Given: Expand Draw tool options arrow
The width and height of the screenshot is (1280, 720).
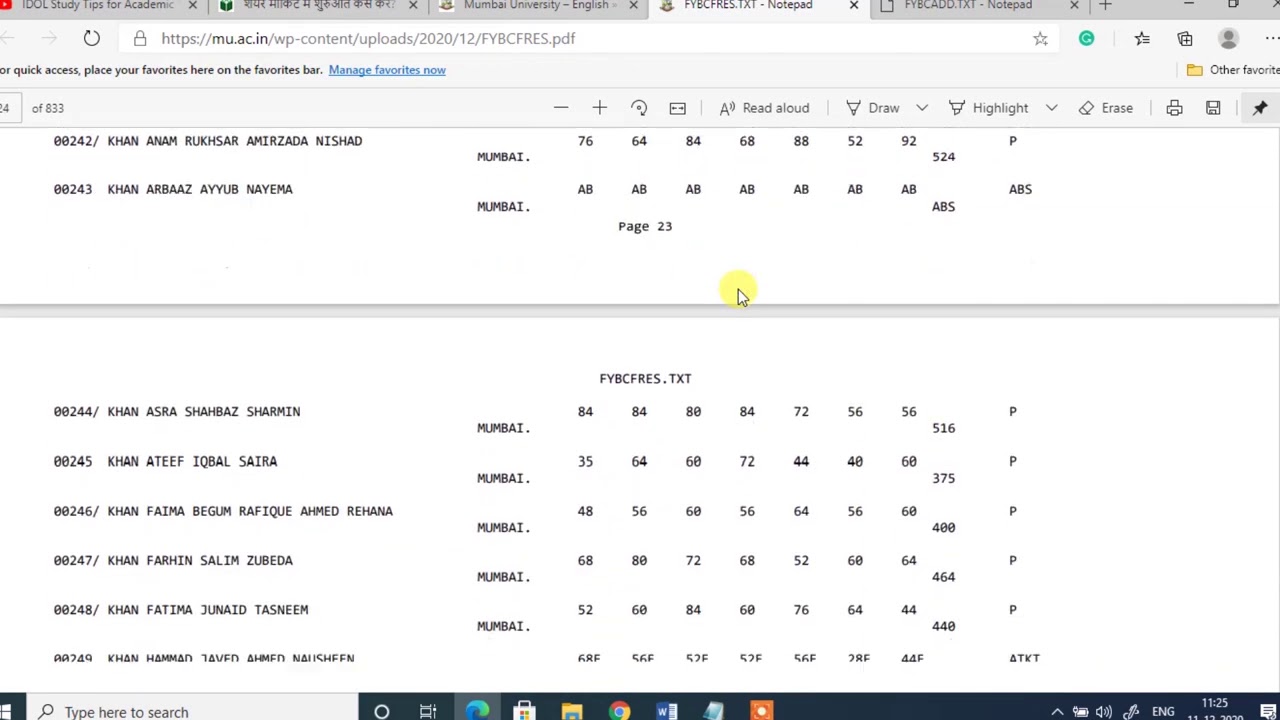Looking at the screenshot, I should tap(921, 108).
